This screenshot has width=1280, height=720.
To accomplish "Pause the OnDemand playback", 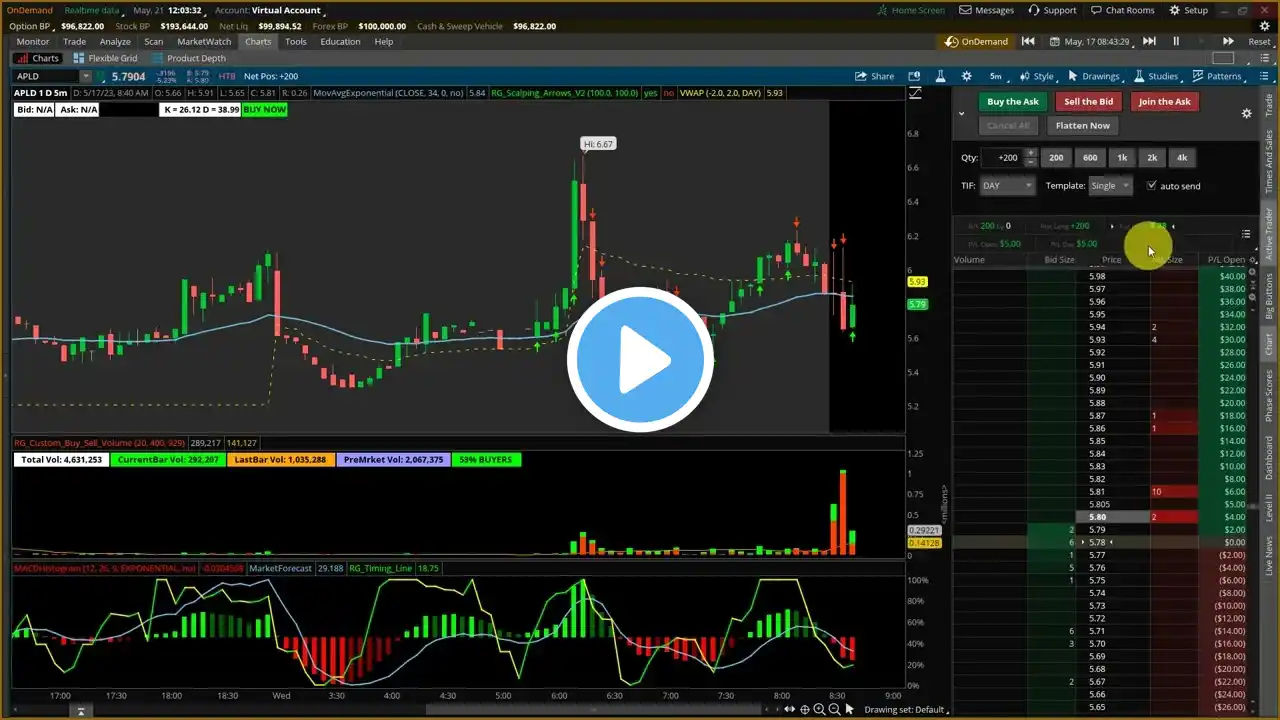I will pos(1176,41).
